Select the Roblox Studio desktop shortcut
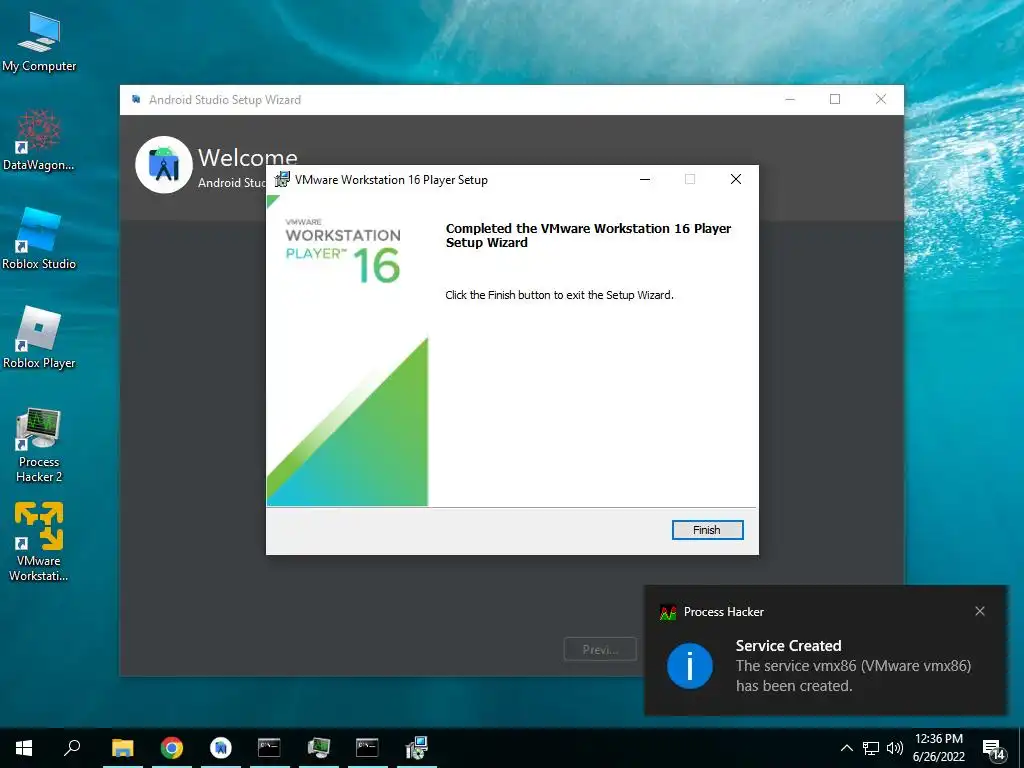The image size is (1024, 768). click(39, 239)
